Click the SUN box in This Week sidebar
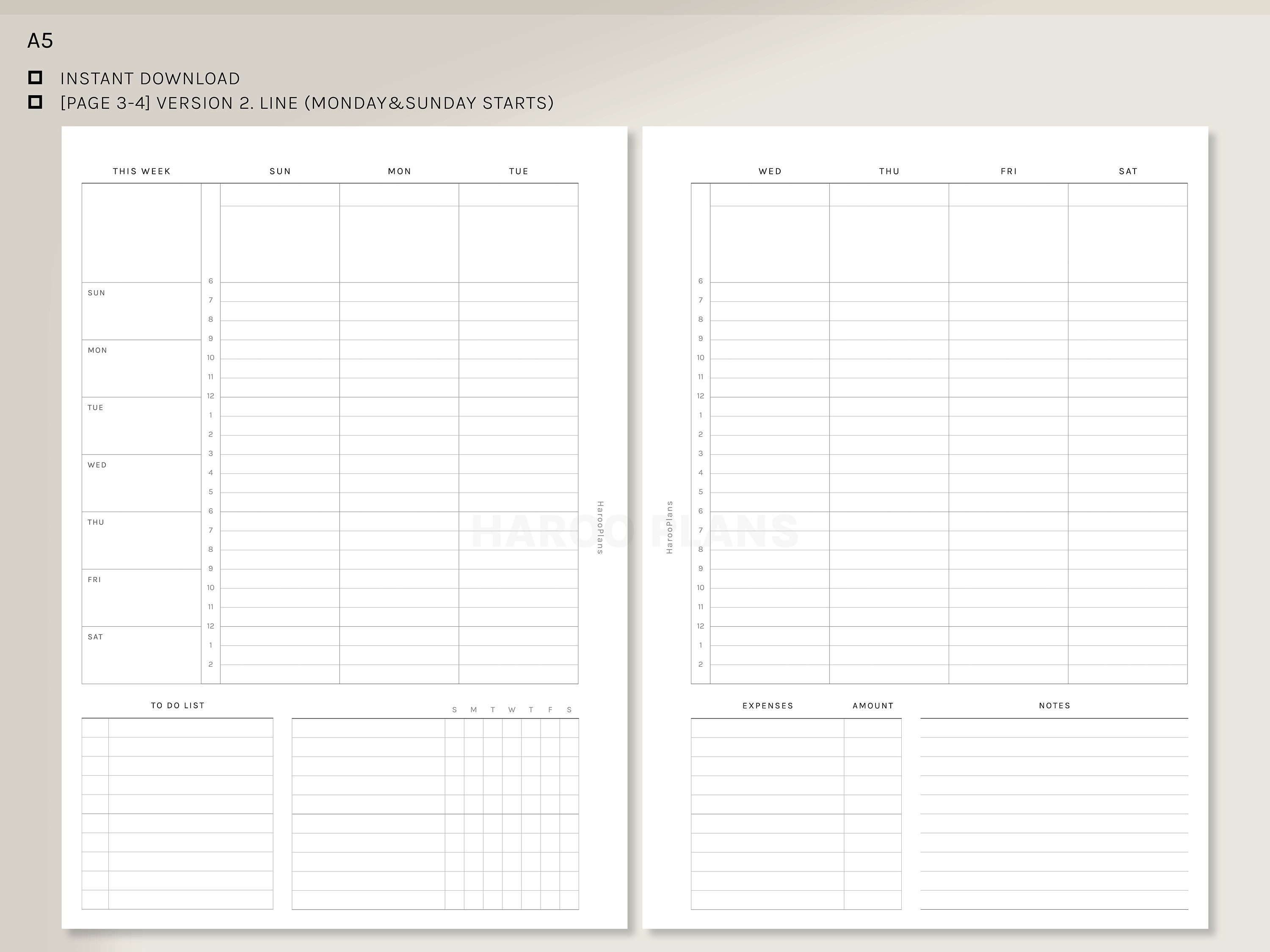 (141, 311)
